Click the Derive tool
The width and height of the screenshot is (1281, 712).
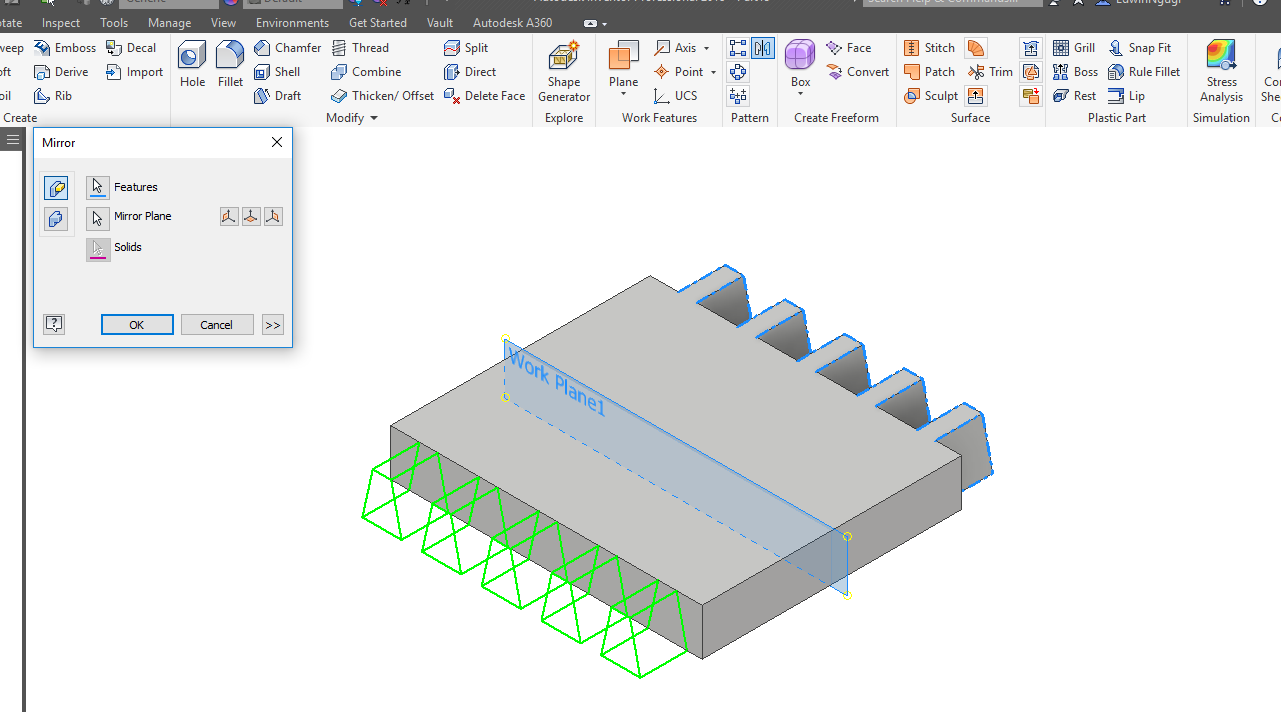coord(61,72)
